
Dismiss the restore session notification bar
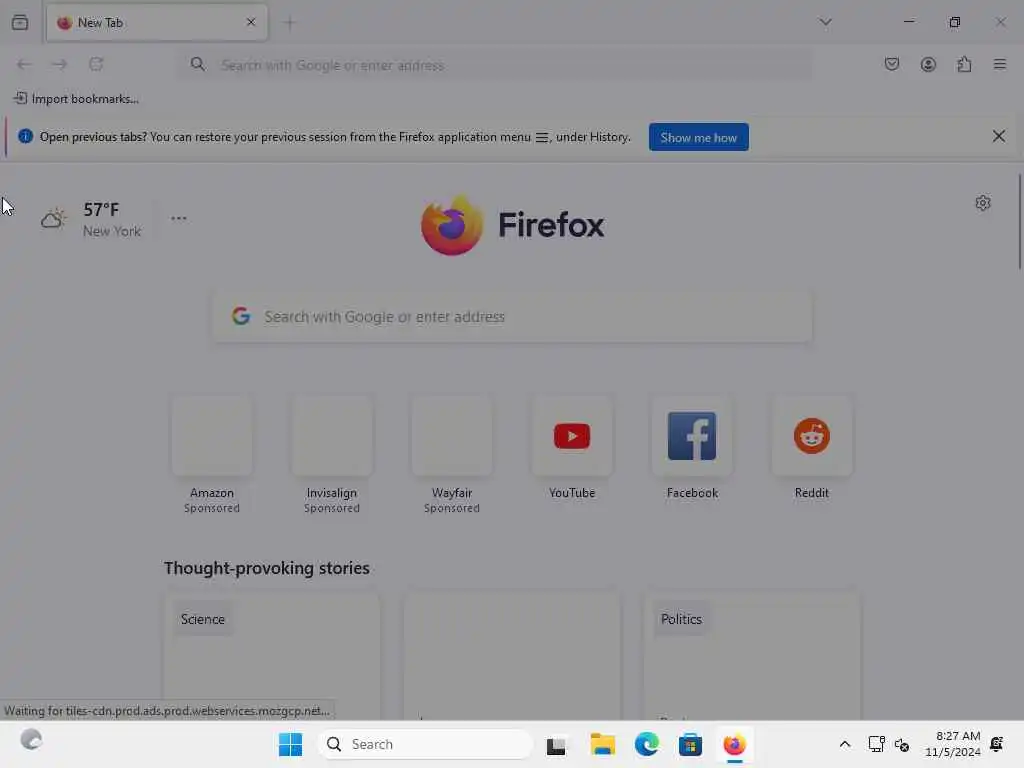[x=999, y=136]
